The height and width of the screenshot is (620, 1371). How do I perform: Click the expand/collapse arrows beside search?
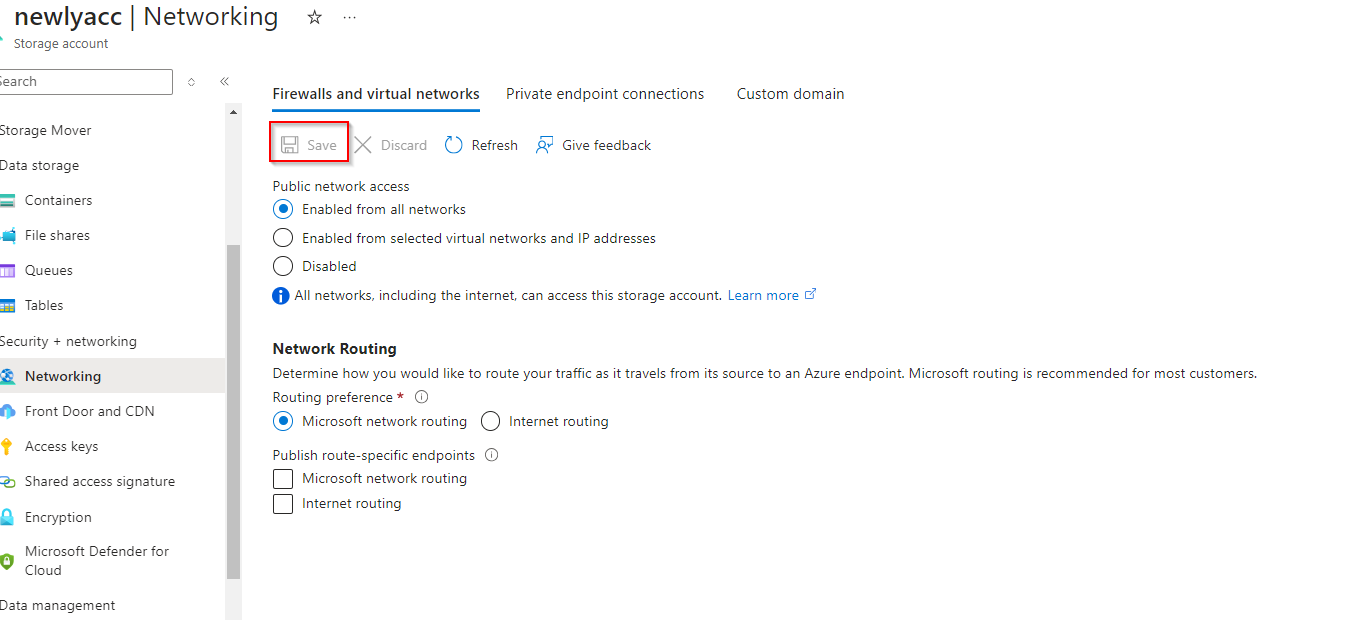(x=192, y=82)
